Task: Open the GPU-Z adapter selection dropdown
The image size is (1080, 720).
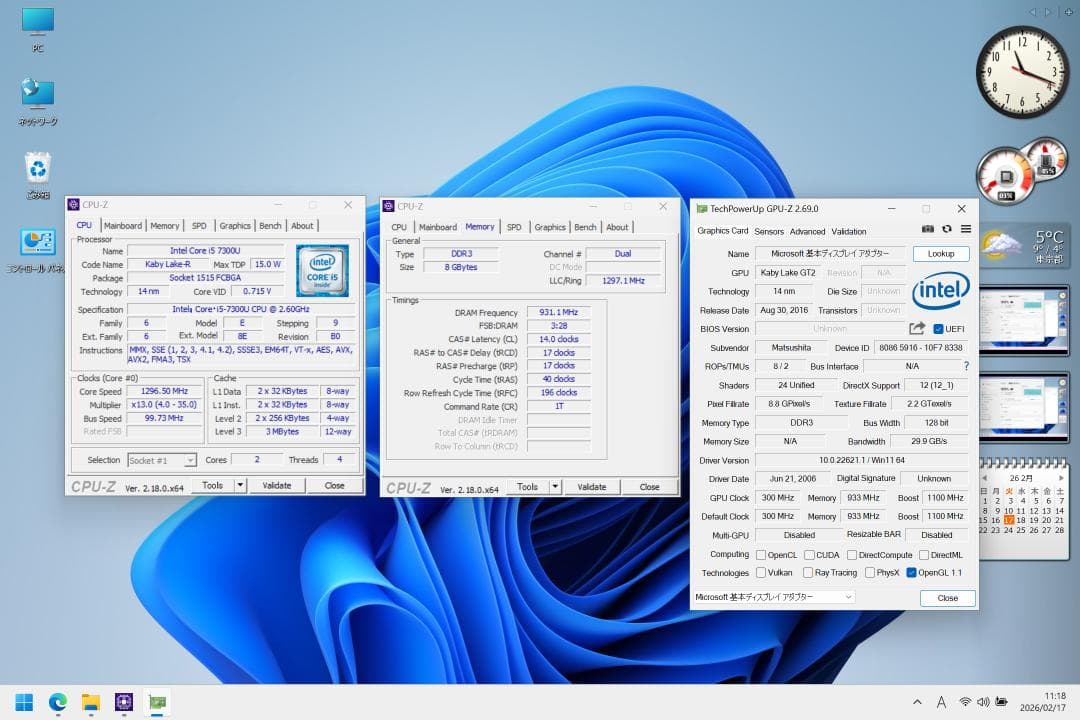Action: click(774, 597)
